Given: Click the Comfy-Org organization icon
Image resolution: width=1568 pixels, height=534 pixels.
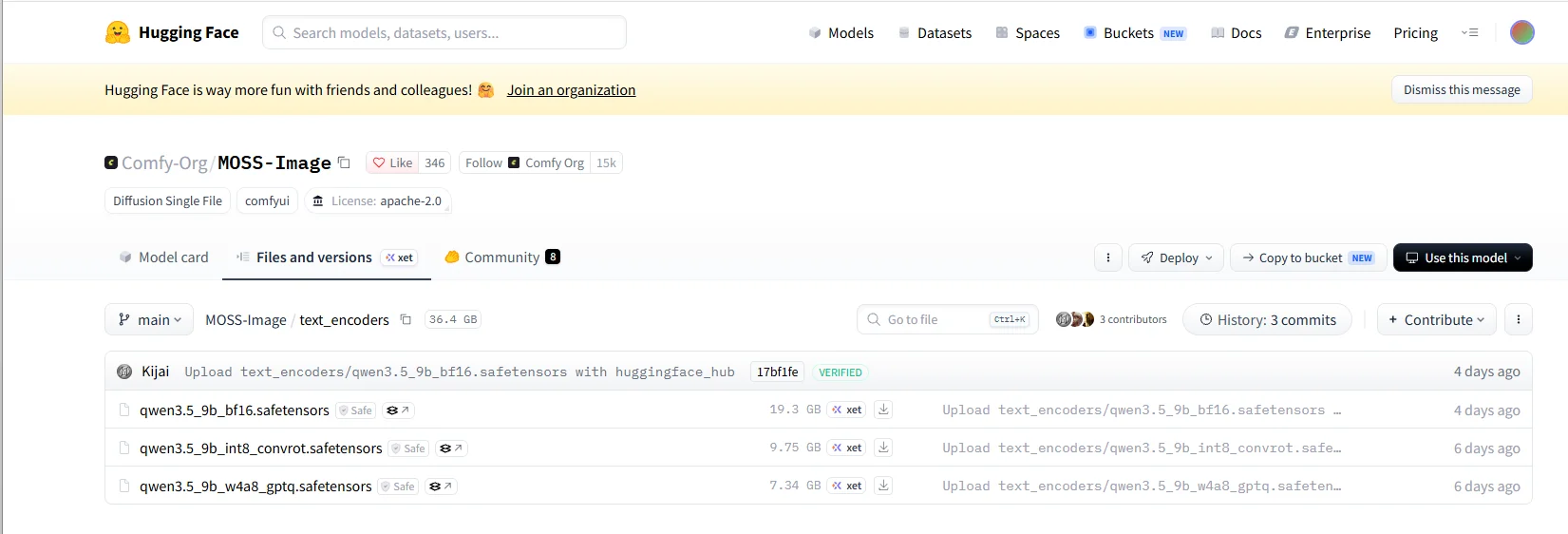Looking at the screenshot, I should click(111, 162).
